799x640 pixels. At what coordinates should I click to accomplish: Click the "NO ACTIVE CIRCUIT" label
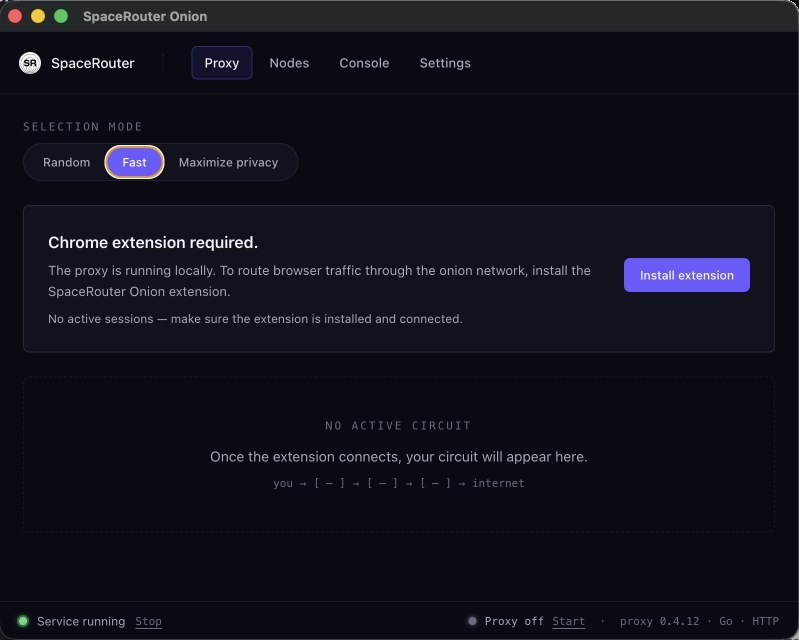click(x=398, y=425)
